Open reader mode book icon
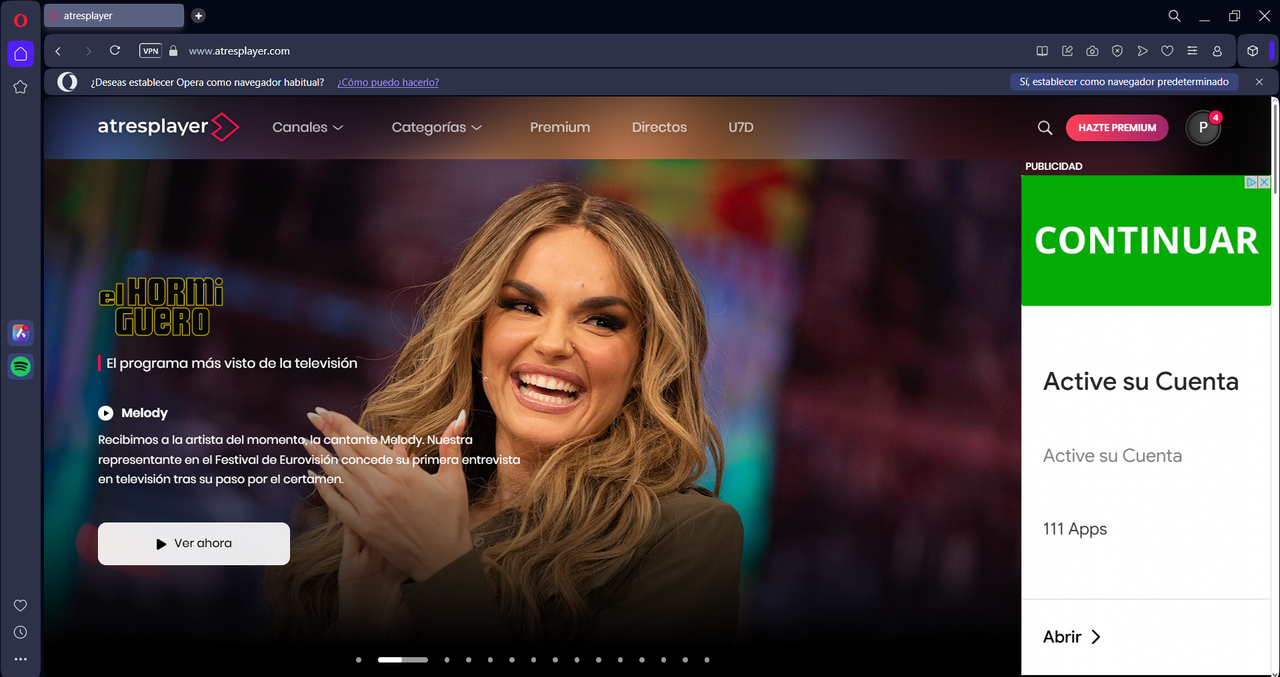1280x677 pixels. [1042, 51]
